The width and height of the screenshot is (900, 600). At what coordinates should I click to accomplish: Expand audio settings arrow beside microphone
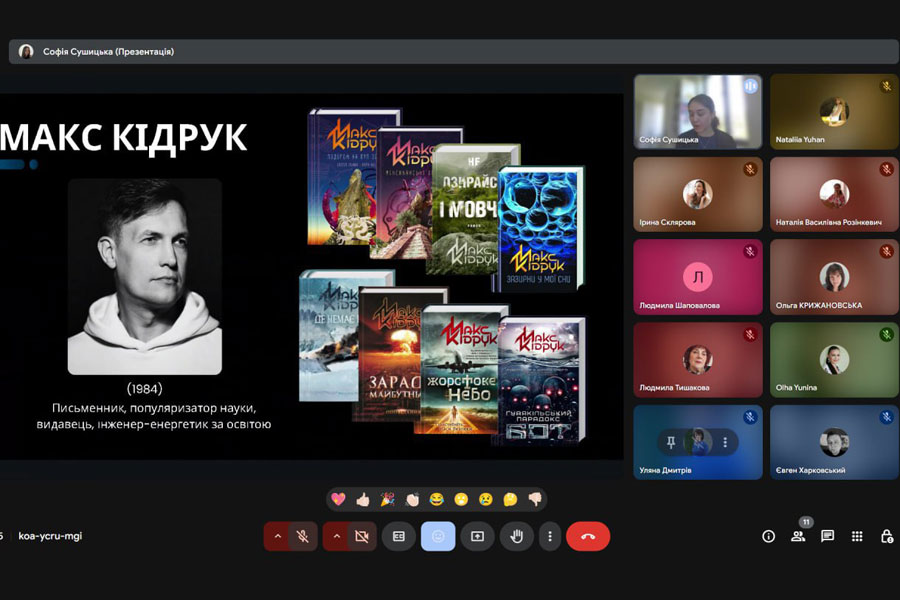[277, 536]
